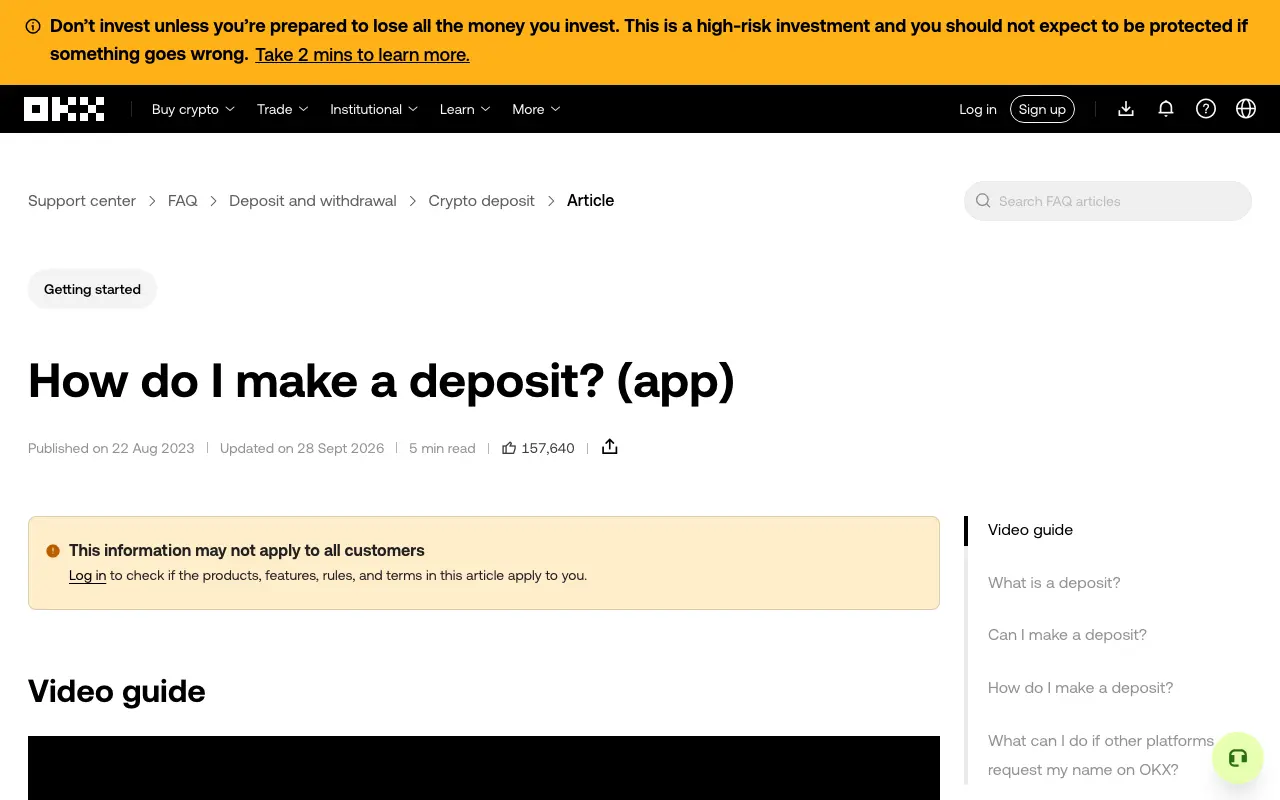Open the support chat headset button

1238,758
